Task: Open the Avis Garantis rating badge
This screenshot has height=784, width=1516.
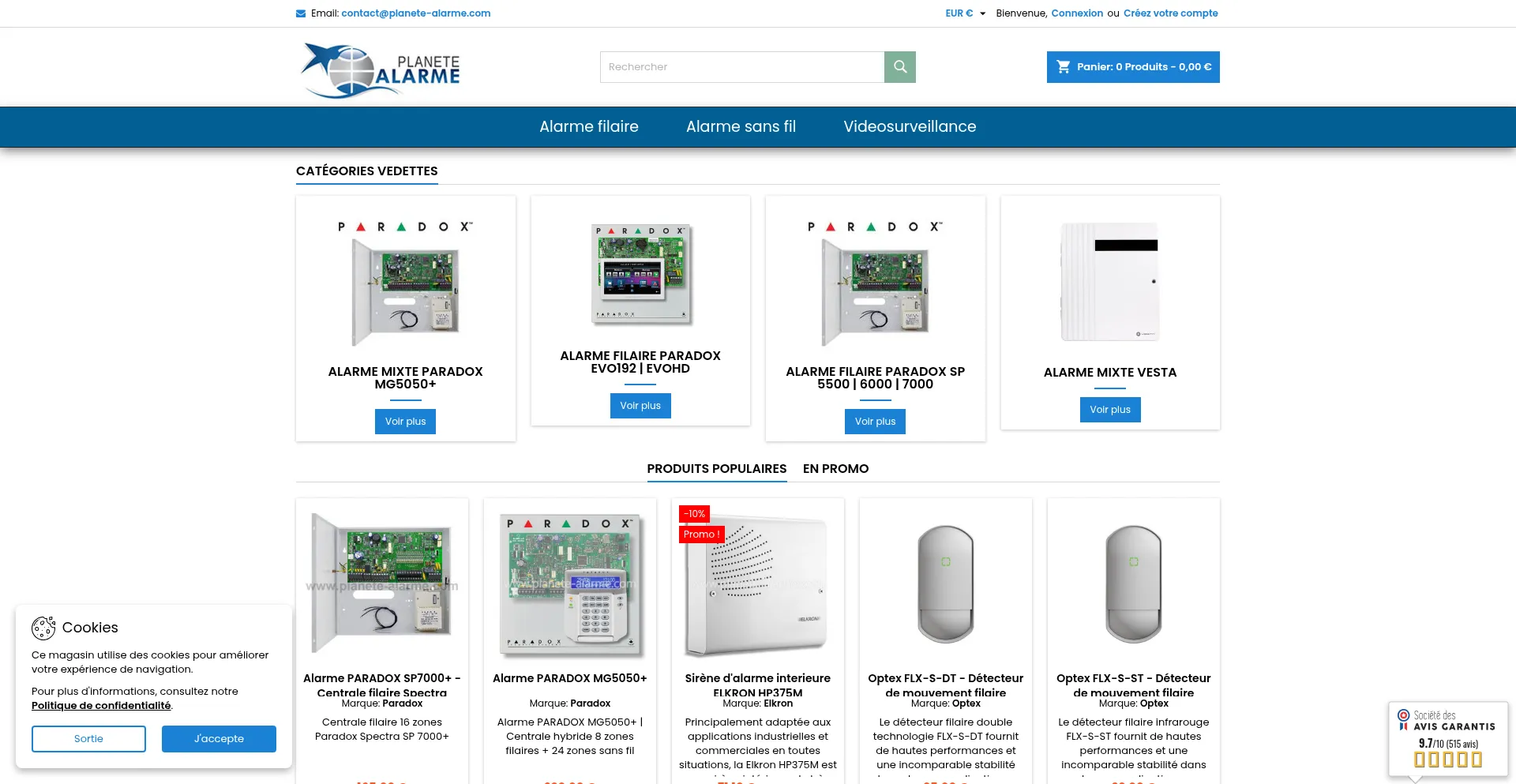Action: pos(1447,738)
